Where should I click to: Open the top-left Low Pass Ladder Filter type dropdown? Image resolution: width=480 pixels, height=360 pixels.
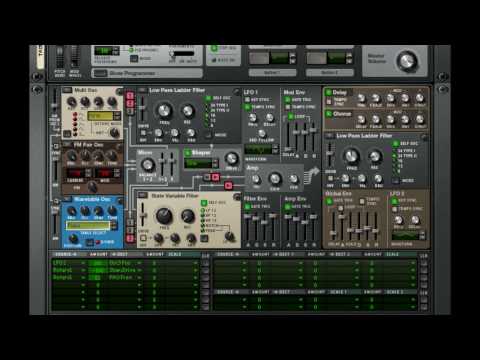coord(142,90)
